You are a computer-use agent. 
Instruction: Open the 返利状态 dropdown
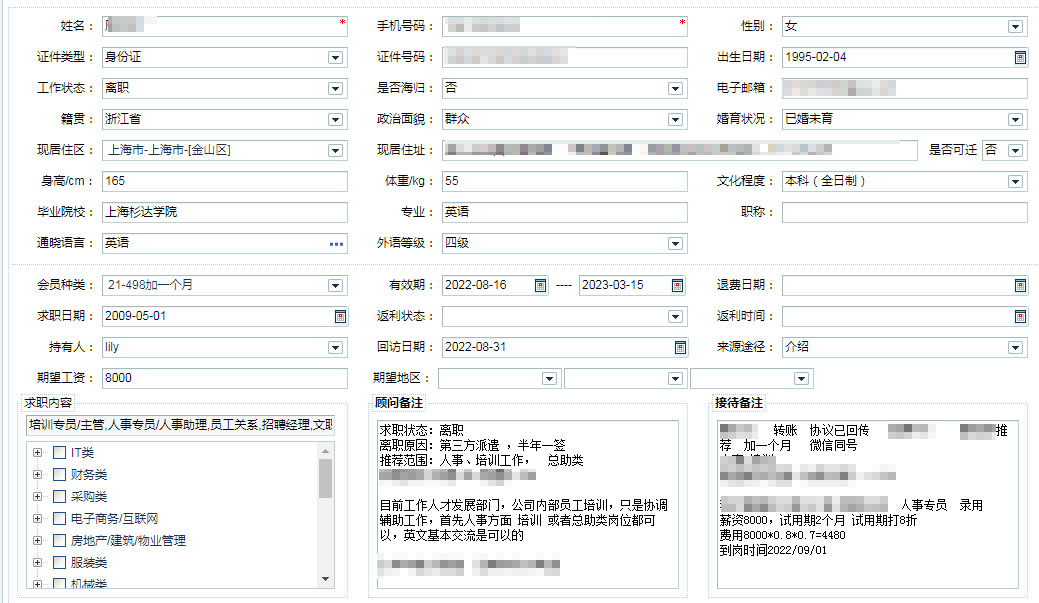click(675, 317)
